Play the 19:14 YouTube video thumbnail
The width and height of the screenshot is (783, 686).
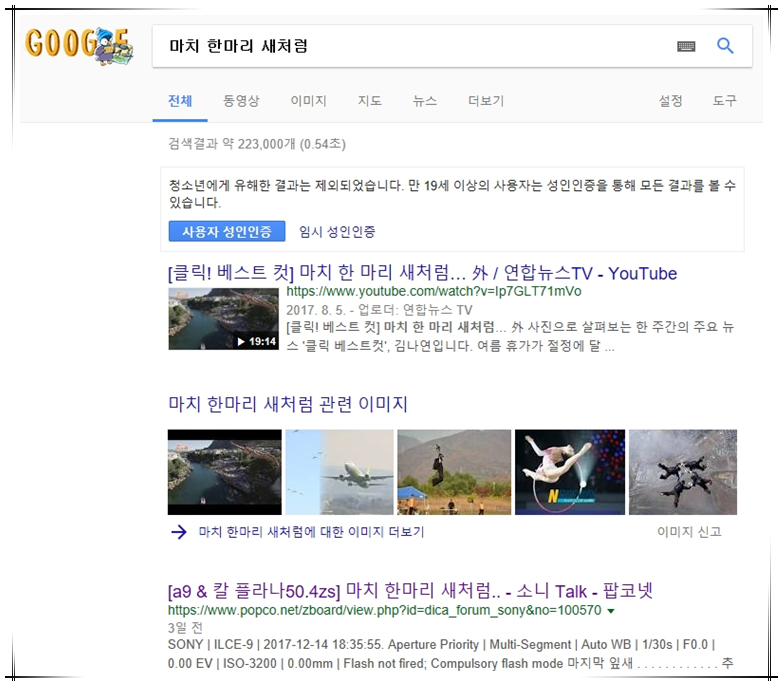click(x=223, y=319)
